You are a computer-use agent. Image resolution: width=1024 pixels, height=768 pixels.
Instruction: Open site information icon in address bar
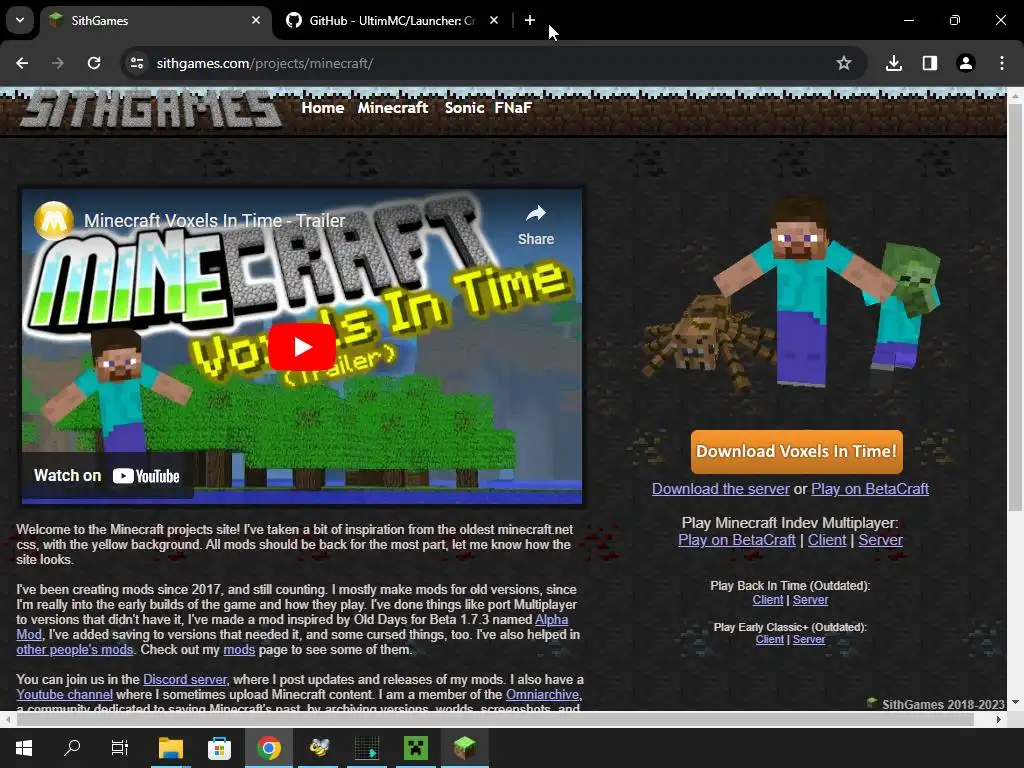point(137,63)
